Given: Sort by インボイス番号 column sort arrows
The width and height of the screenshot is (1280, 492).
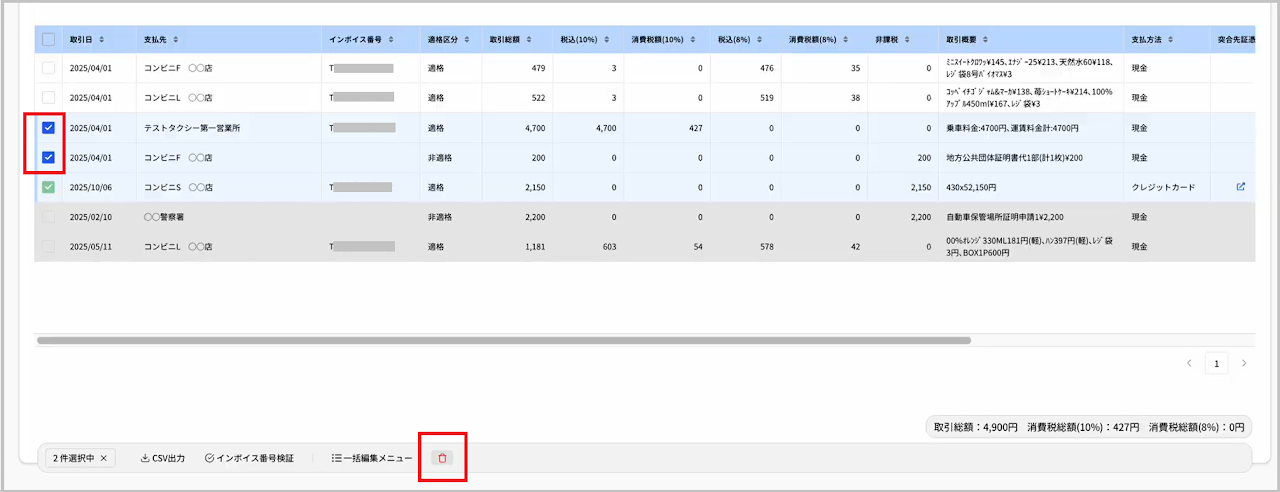Looking at the screenshot, I should tap(391, 40).
